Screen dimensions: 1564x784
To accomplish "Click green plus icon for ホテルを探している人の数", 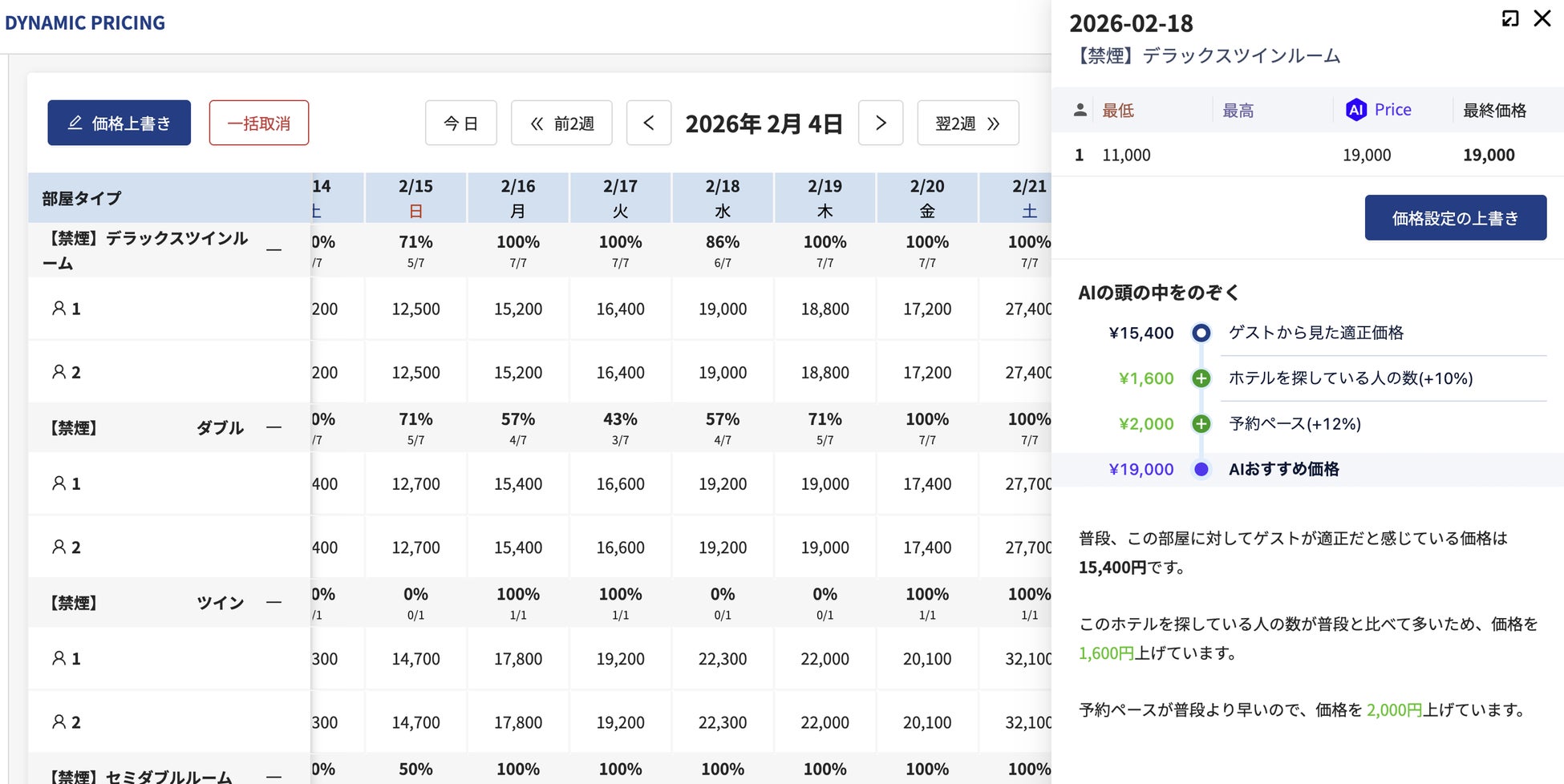I will (1201, 378).
